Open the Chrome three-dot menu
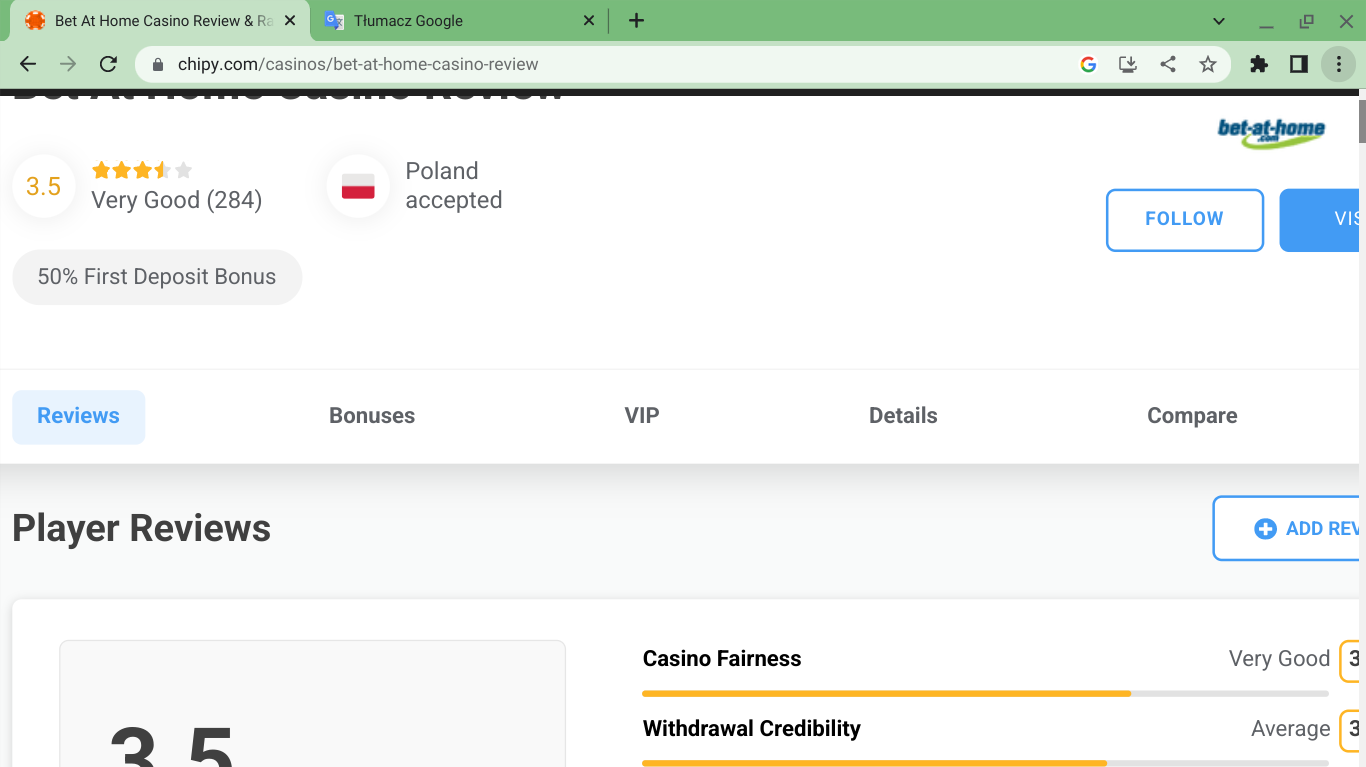 tap(1338, 64)
